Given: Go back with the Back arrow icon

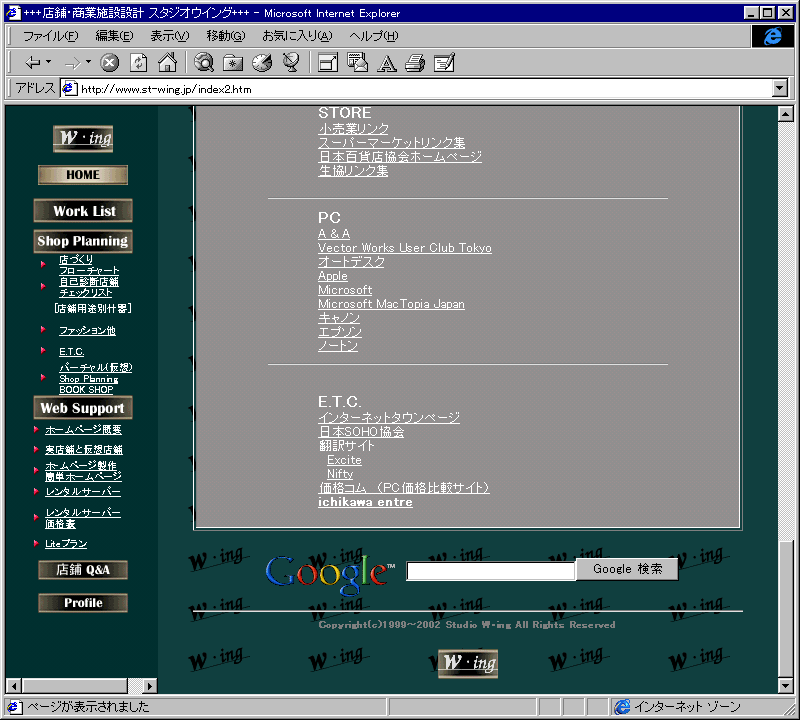Looking at the screenshot, I should 33,63.
